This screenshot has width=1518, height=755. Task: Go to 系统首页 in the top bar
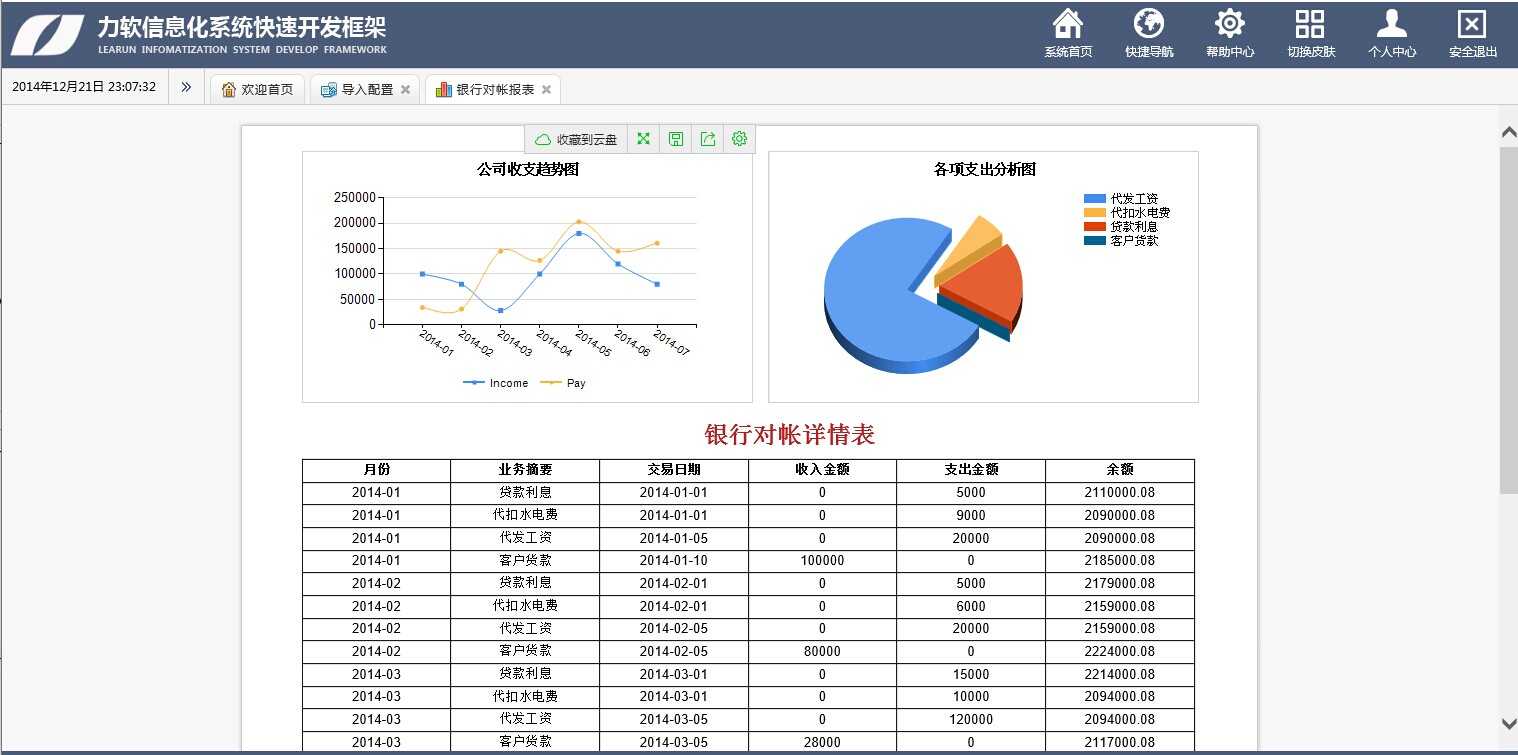click(x=1068, y=34)
